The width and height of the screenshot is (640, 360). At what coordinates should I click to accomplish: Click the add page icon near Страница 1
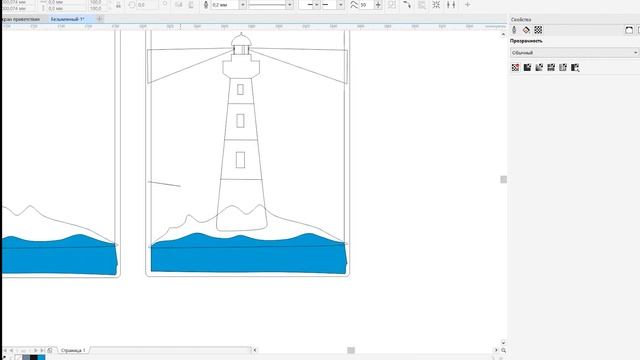[50, 350]
